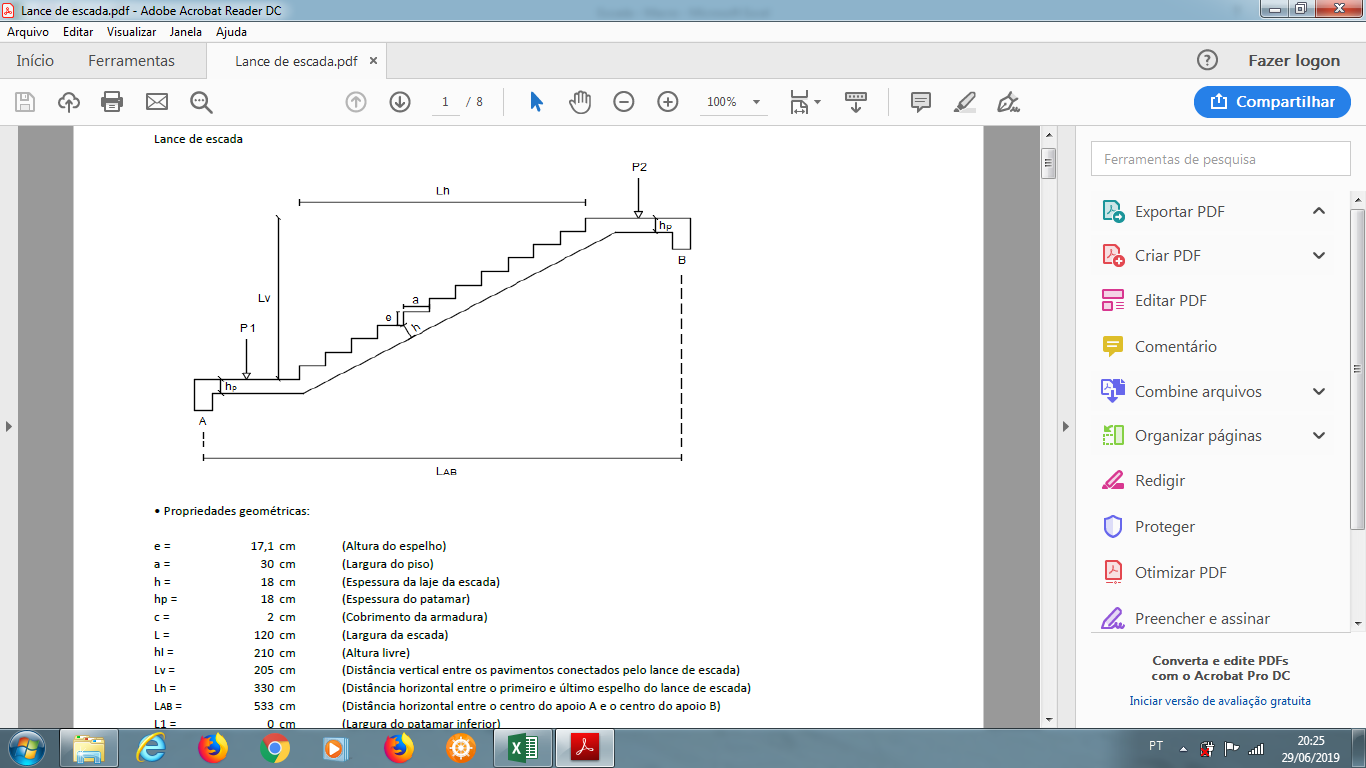
Task: Open Google Chrome from the taskbar
Action: coord(274,748)
